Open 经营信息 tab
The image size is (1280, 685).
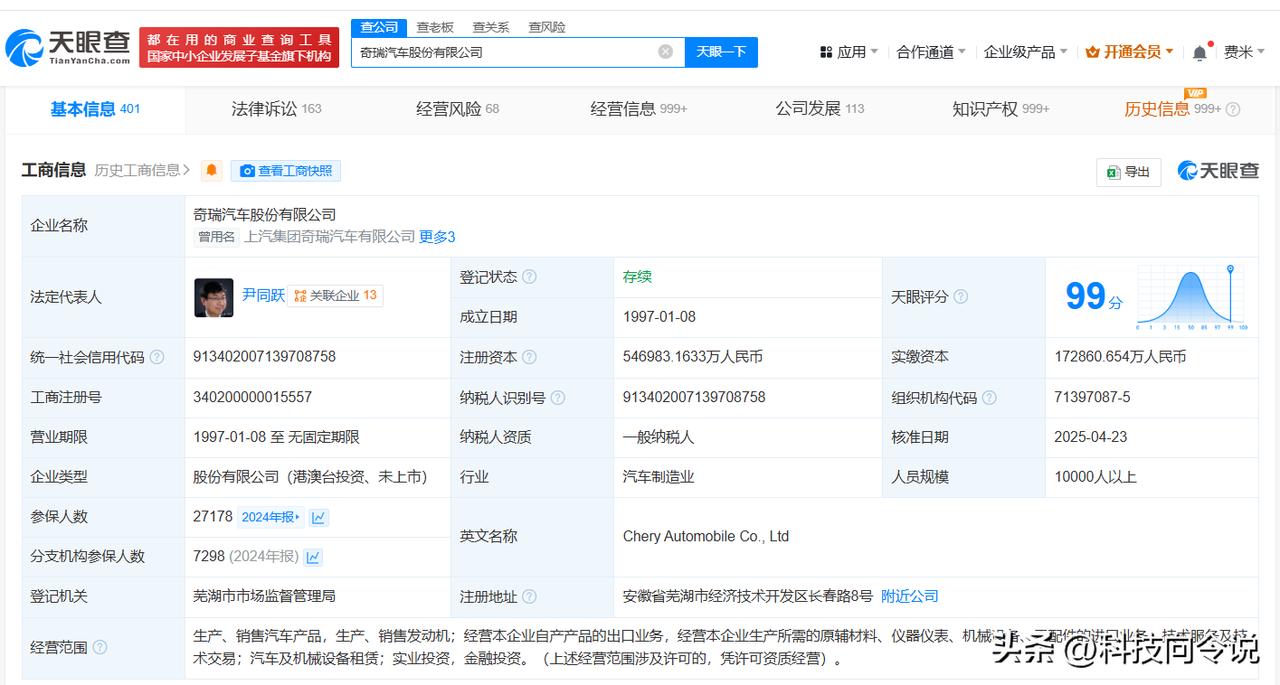pos(638,109)
